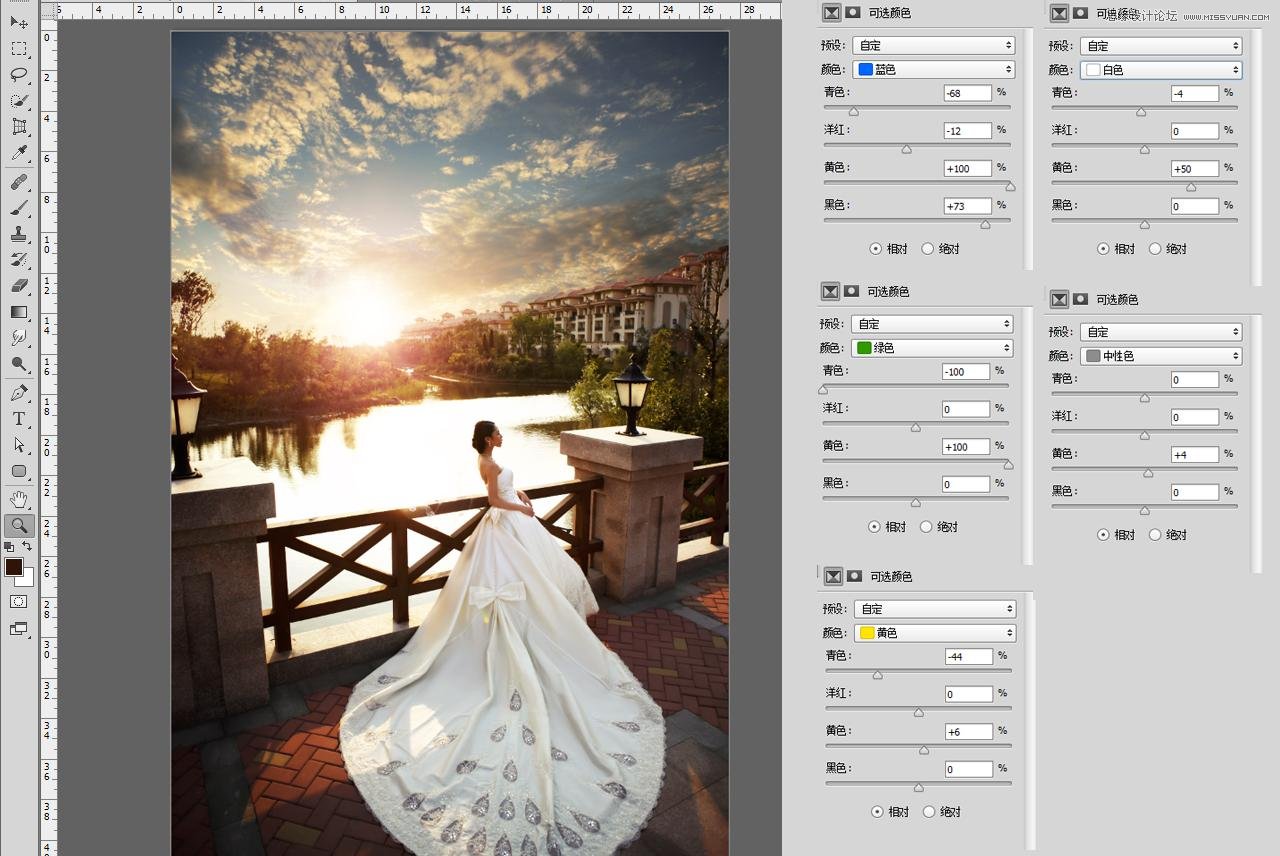Open the 蓝色 color dropdown
The width and height of the screenshot is (1280, 856).
934,70
